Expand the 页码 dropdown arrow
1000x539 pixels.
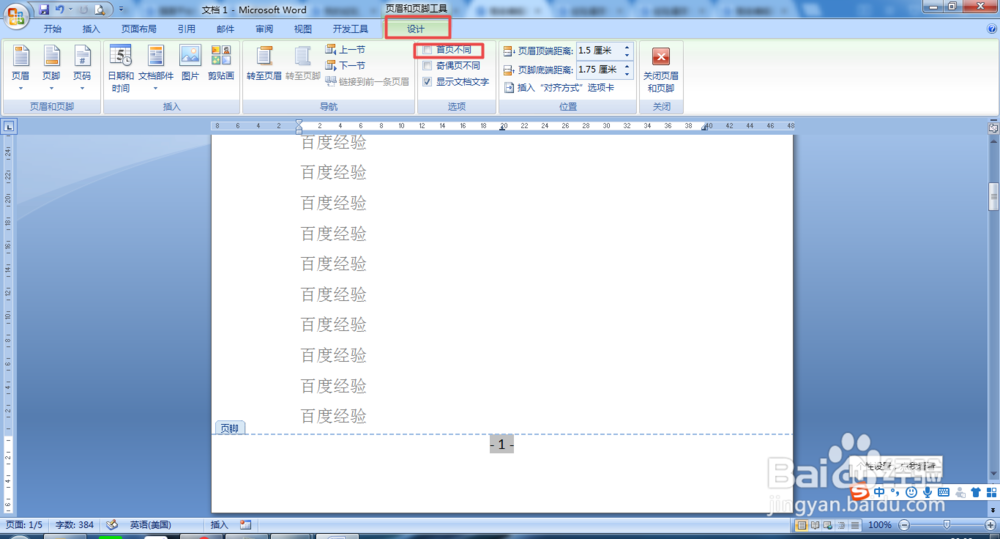click(82, 88)
